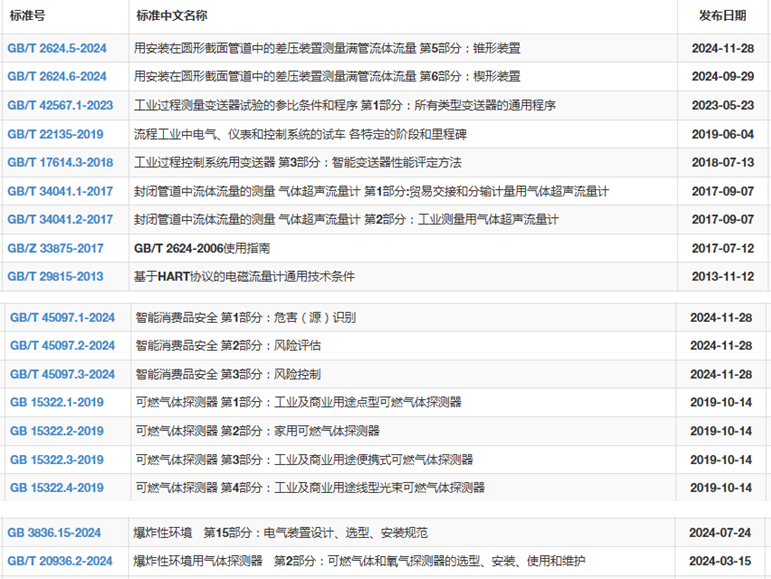Screen dimensions: 771x579
Task: Select the GB/T 45097.3-2024 link
Action: [x=62, y=375]
